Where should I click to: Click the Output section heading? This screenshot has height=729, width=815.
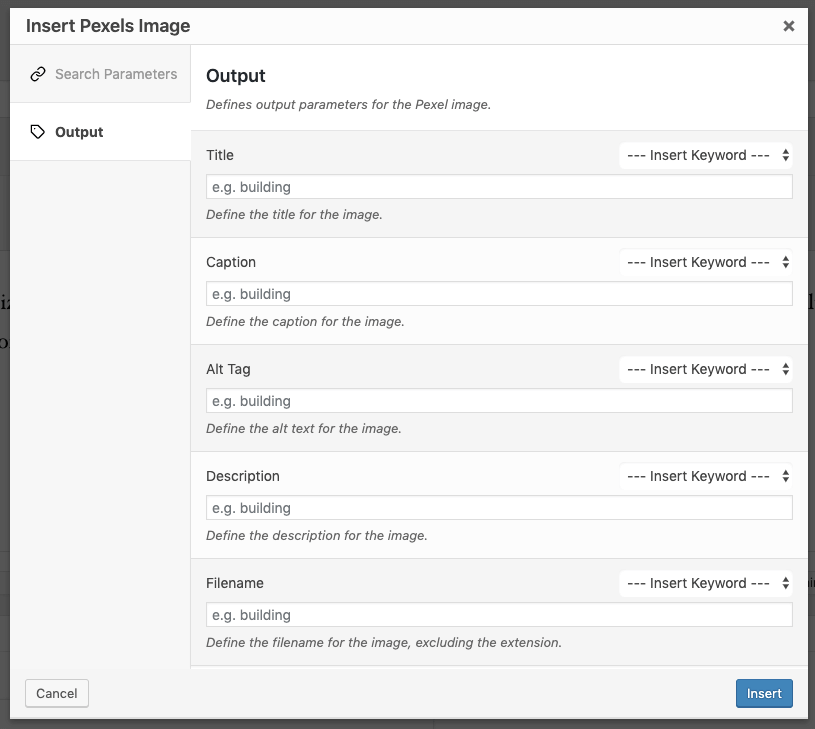[235, 76]
